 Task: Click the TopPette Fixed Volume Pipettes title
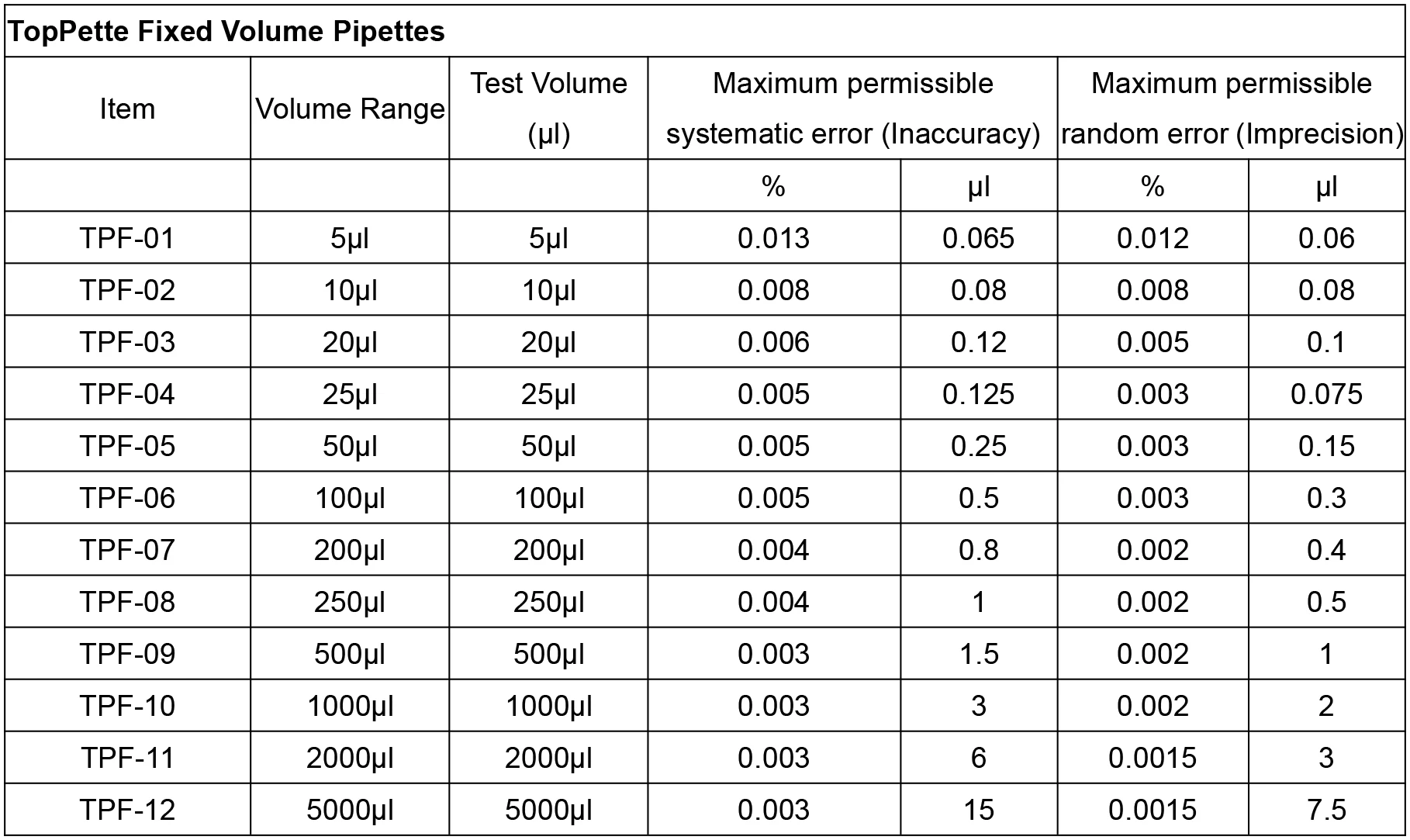[x=226, y=32]
